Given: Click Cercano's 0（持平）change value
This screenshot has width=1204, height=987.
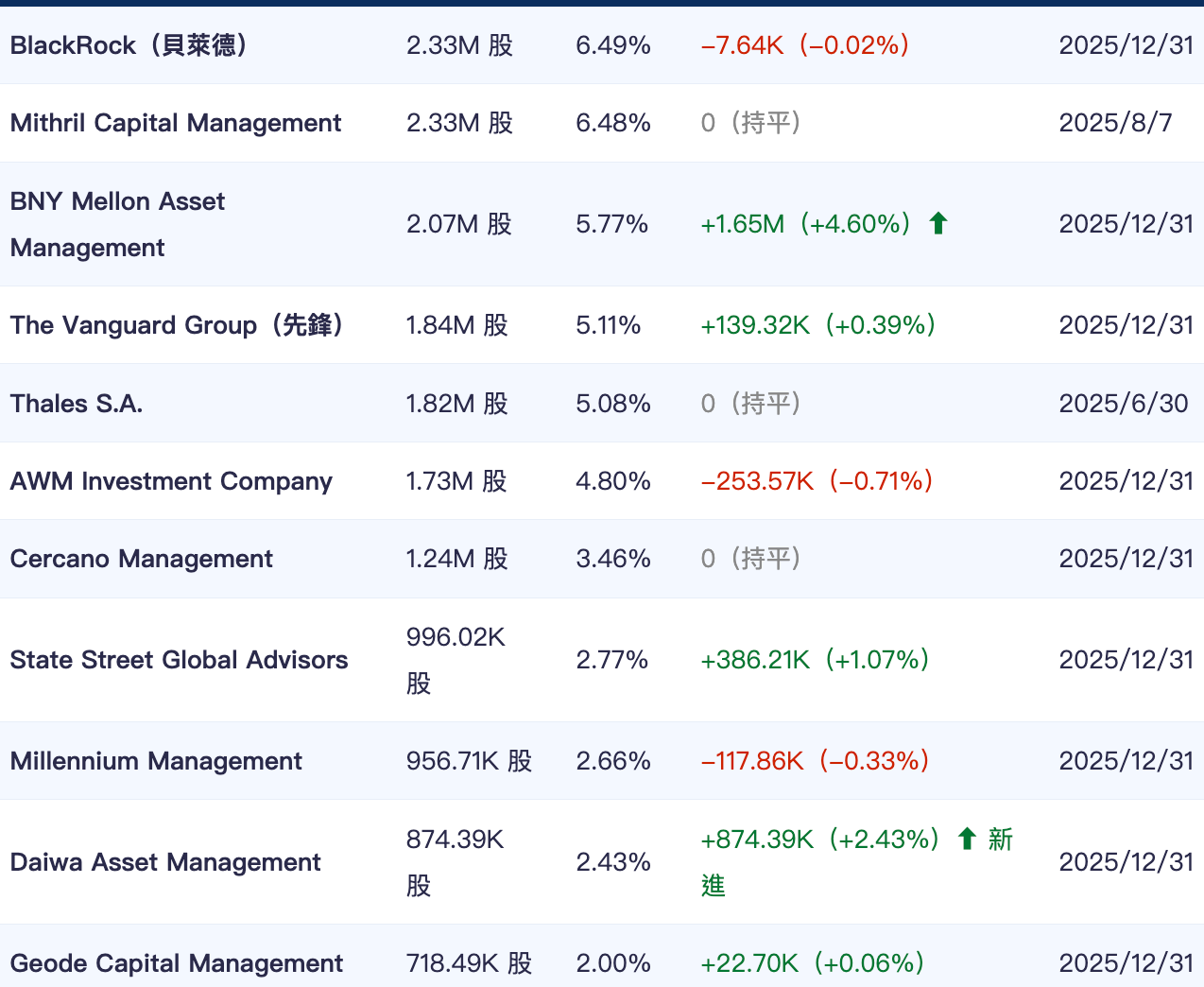Looking at the screenshot, I should [x=751, y=559].
